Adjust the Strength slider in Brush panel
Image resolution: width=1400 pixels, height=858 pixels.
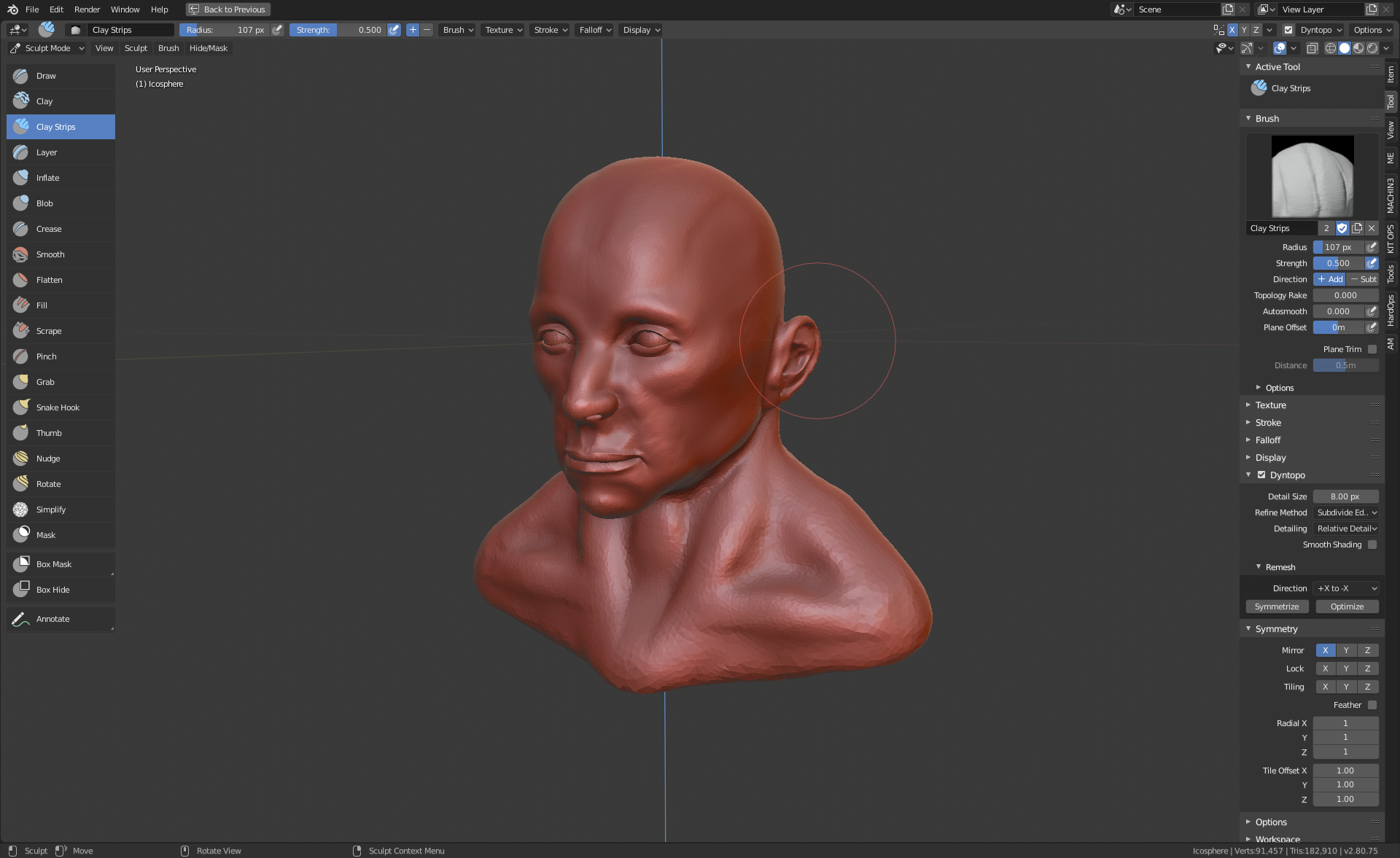coord(1339,263)
